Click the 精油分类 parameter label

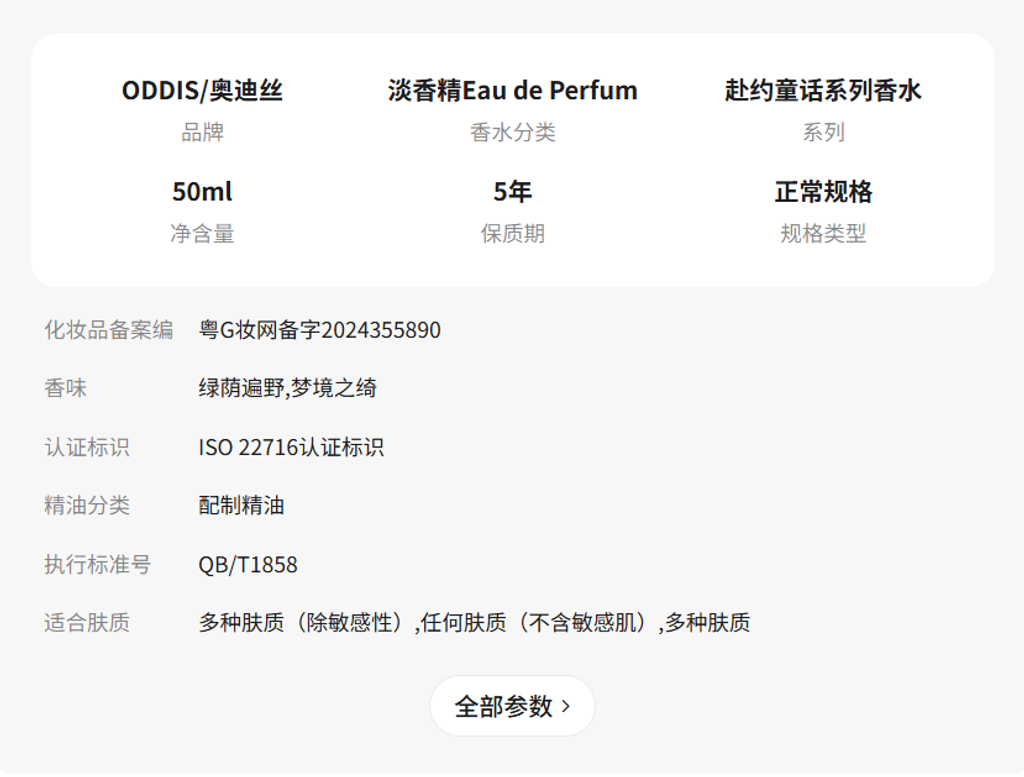click(x=87, y=505)
